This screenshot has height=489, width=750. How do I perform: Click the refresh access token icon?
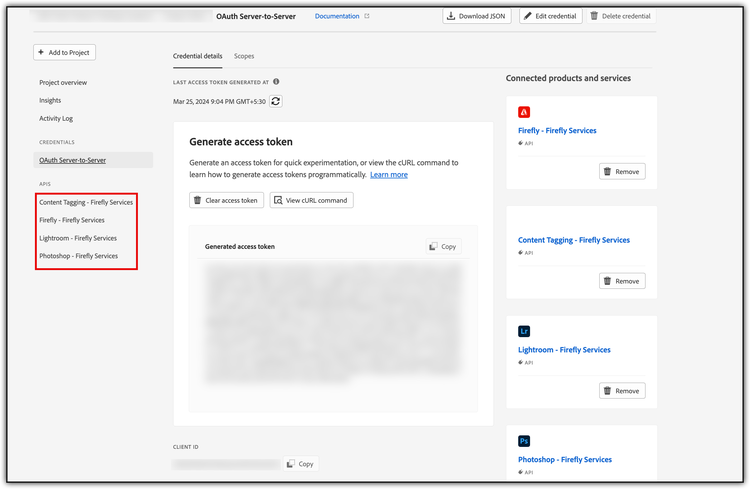[x=276, y=101]
